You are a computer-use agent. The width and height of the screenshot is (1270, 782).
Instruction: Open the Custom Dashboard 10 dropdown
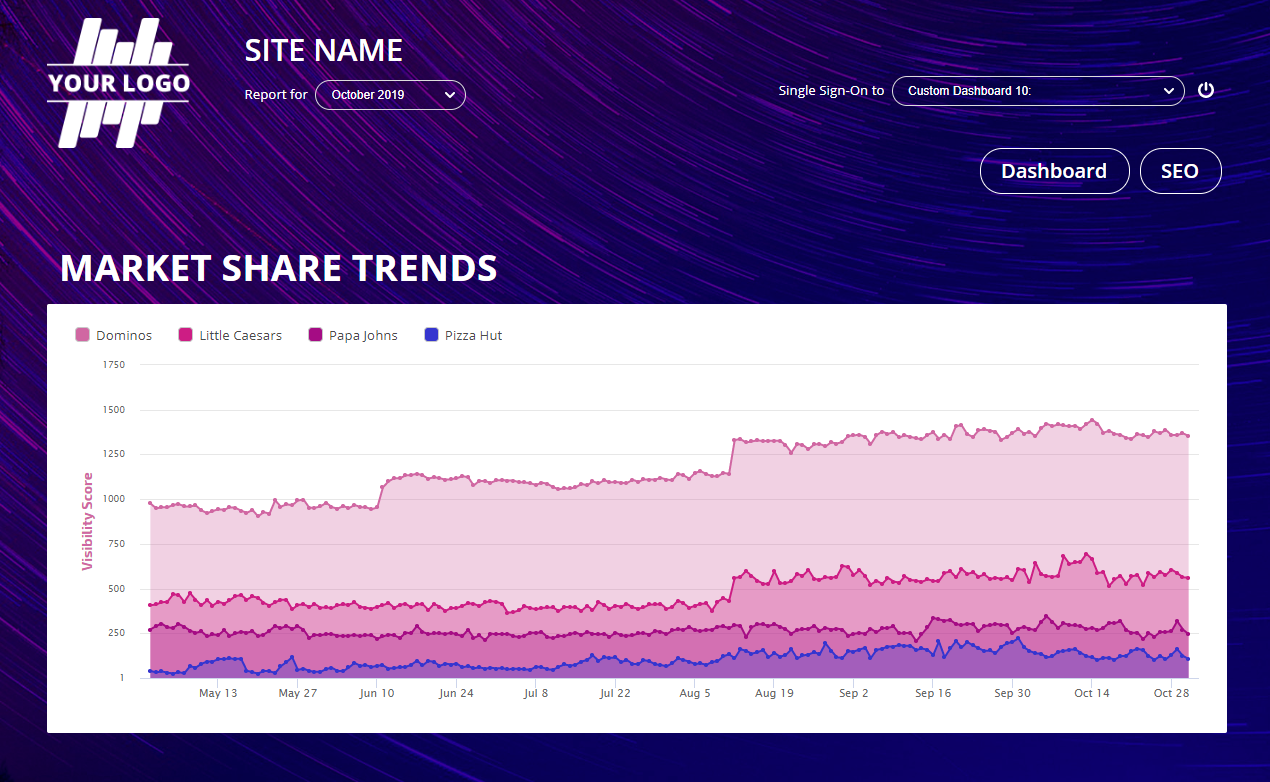click(x=1038, y=91)
